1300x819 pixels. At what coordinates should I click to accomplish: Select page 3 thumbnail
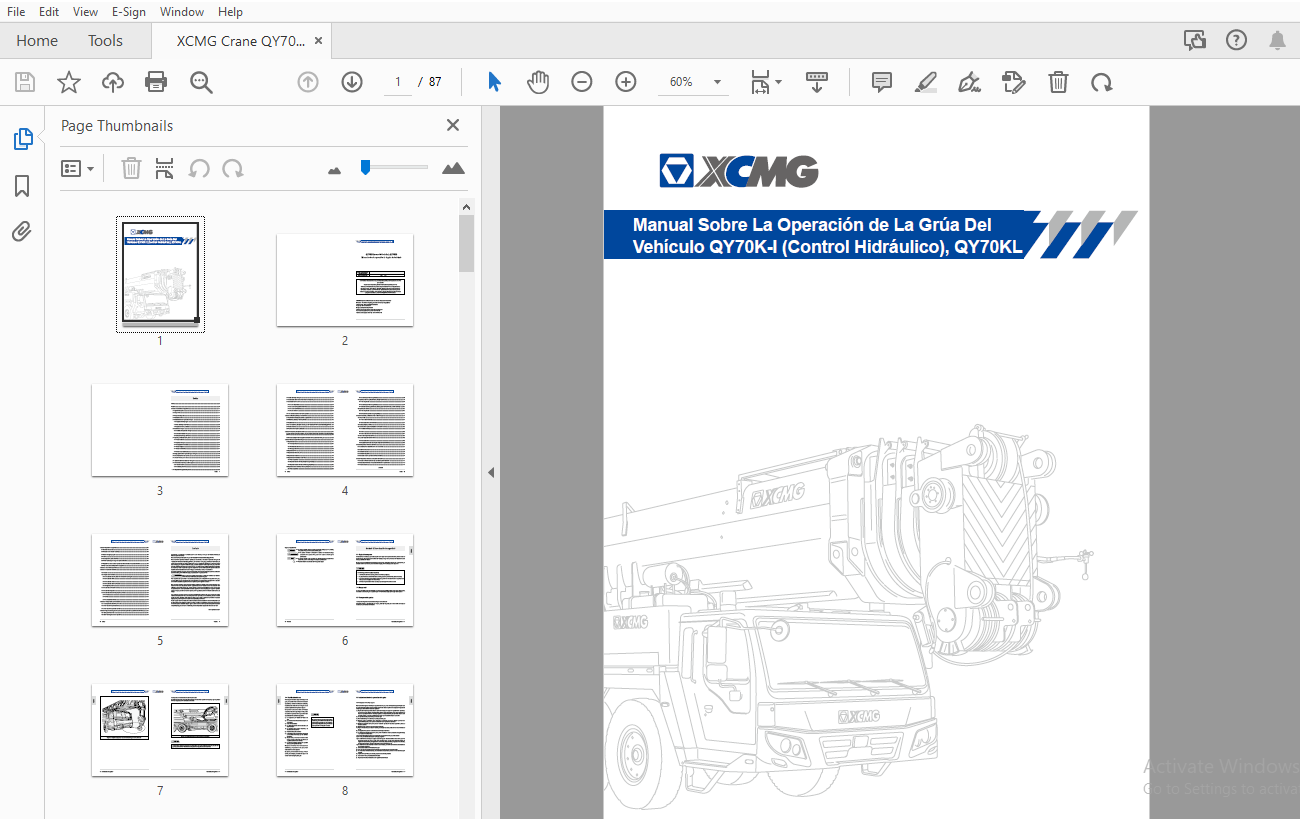tap(160, 430)
